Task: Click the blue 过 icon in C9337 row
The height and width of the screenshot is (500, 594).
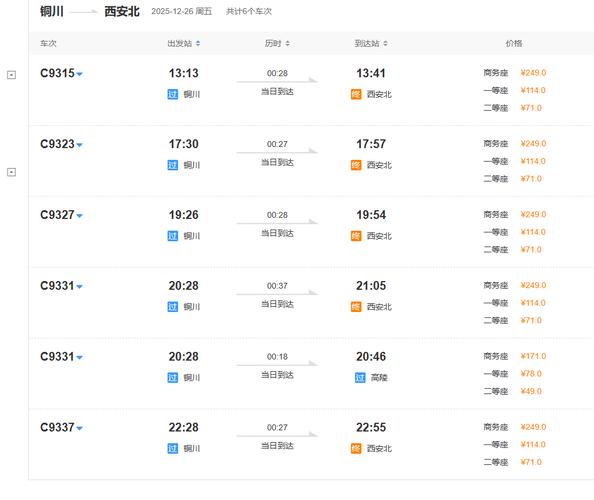Action: click(x=172, y=448)
